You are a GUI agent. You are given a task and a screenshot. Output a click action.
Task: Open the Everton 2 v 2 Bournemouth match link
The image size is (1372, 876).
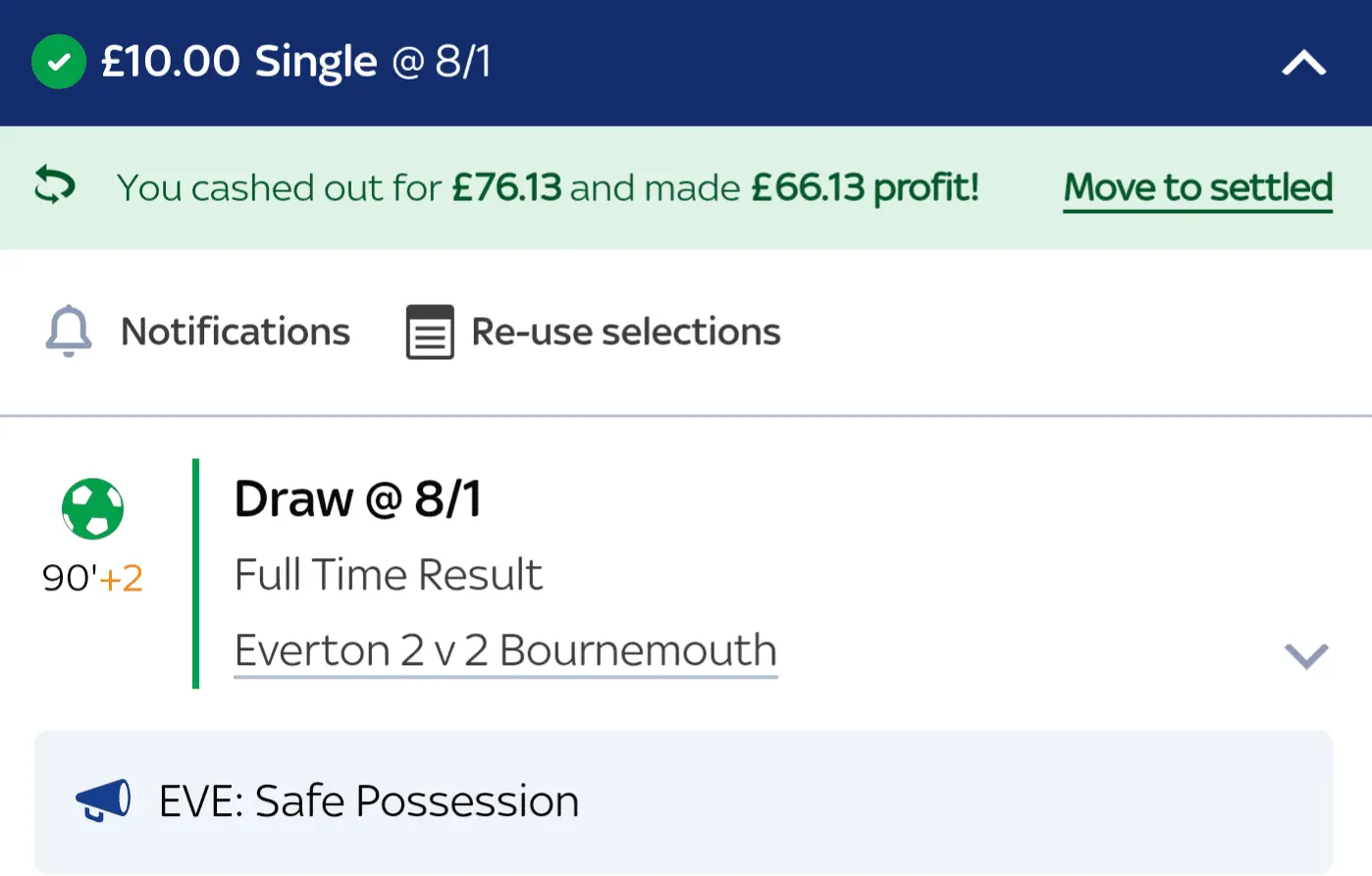point(505,650)
